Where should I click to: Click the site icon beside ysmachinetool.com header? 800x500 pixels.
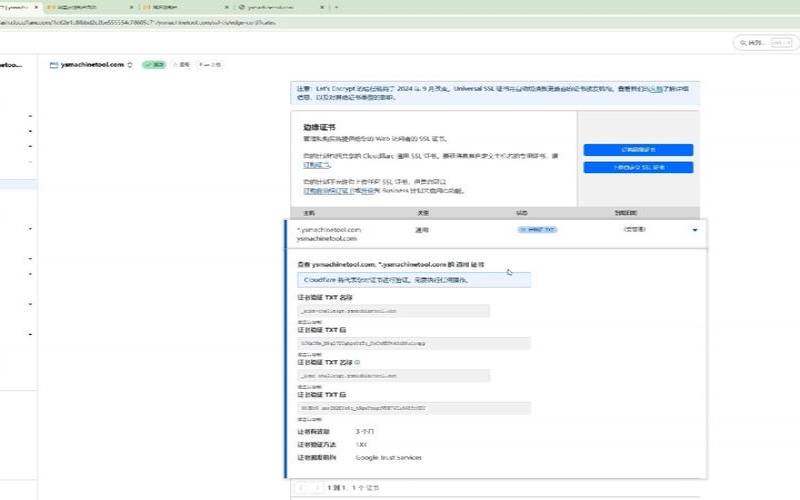[x=54, y=64]
